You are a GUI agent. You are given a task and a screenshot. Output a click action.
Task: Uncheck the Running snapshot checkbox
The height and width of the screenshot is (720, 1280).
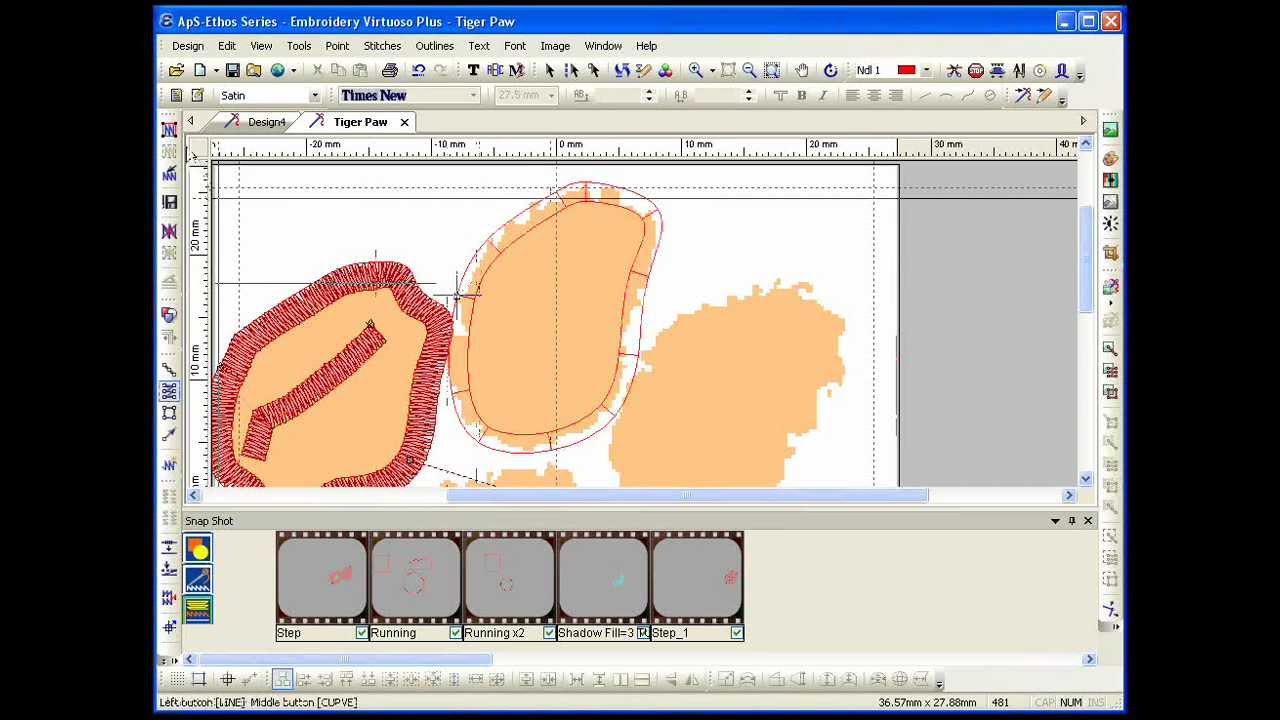point(455,633)
